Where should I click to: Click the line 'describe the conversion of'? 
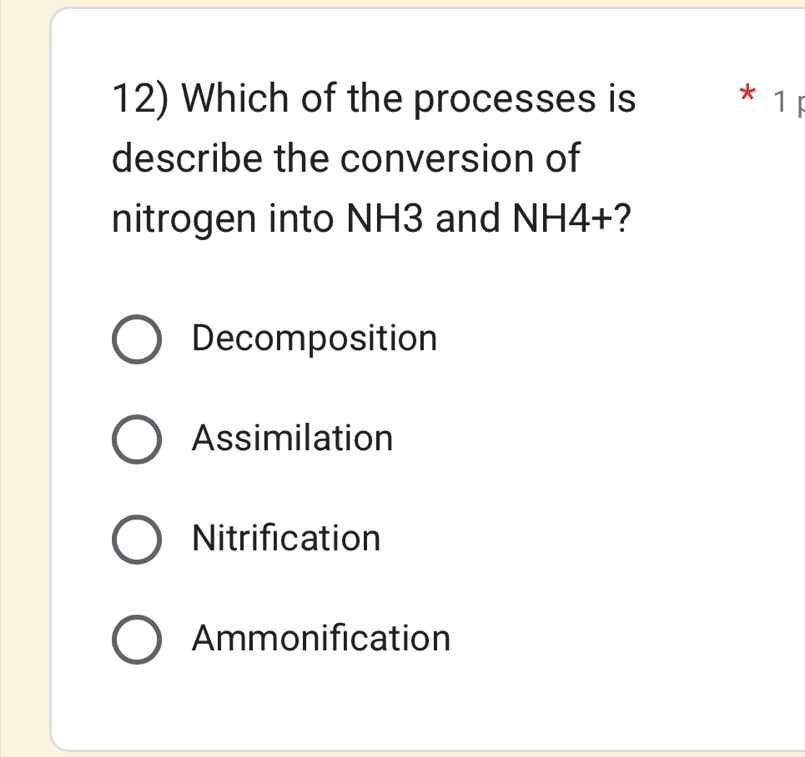tap(346, 159)
